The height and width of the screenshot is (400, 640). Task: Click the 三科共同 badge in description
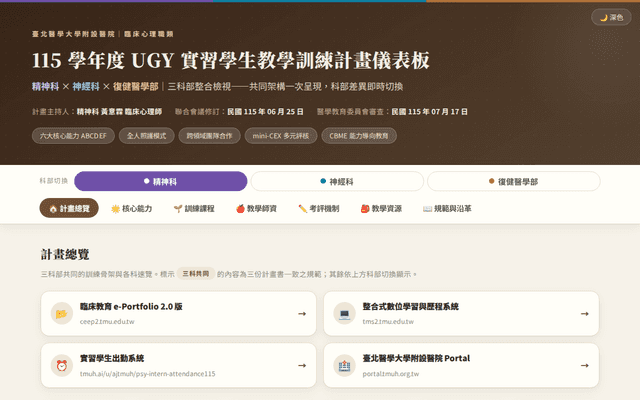(x=196, y=273)
